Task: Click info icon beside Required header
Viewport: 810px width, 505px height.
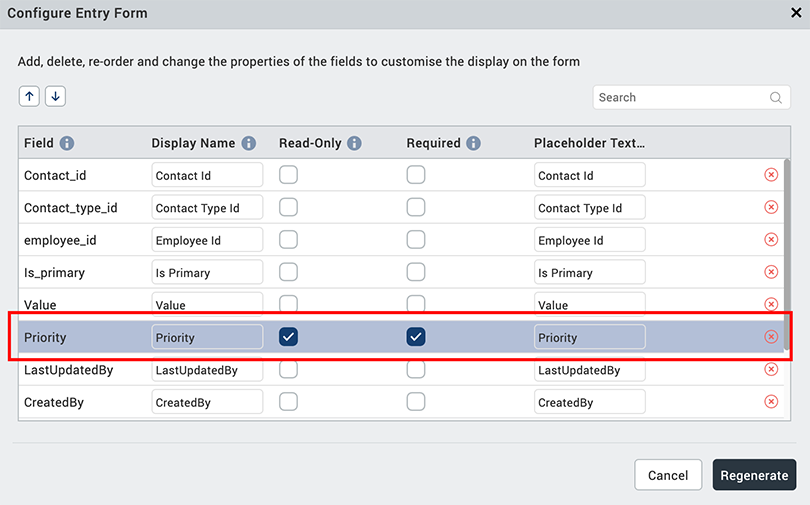Action: coord(473,143)
